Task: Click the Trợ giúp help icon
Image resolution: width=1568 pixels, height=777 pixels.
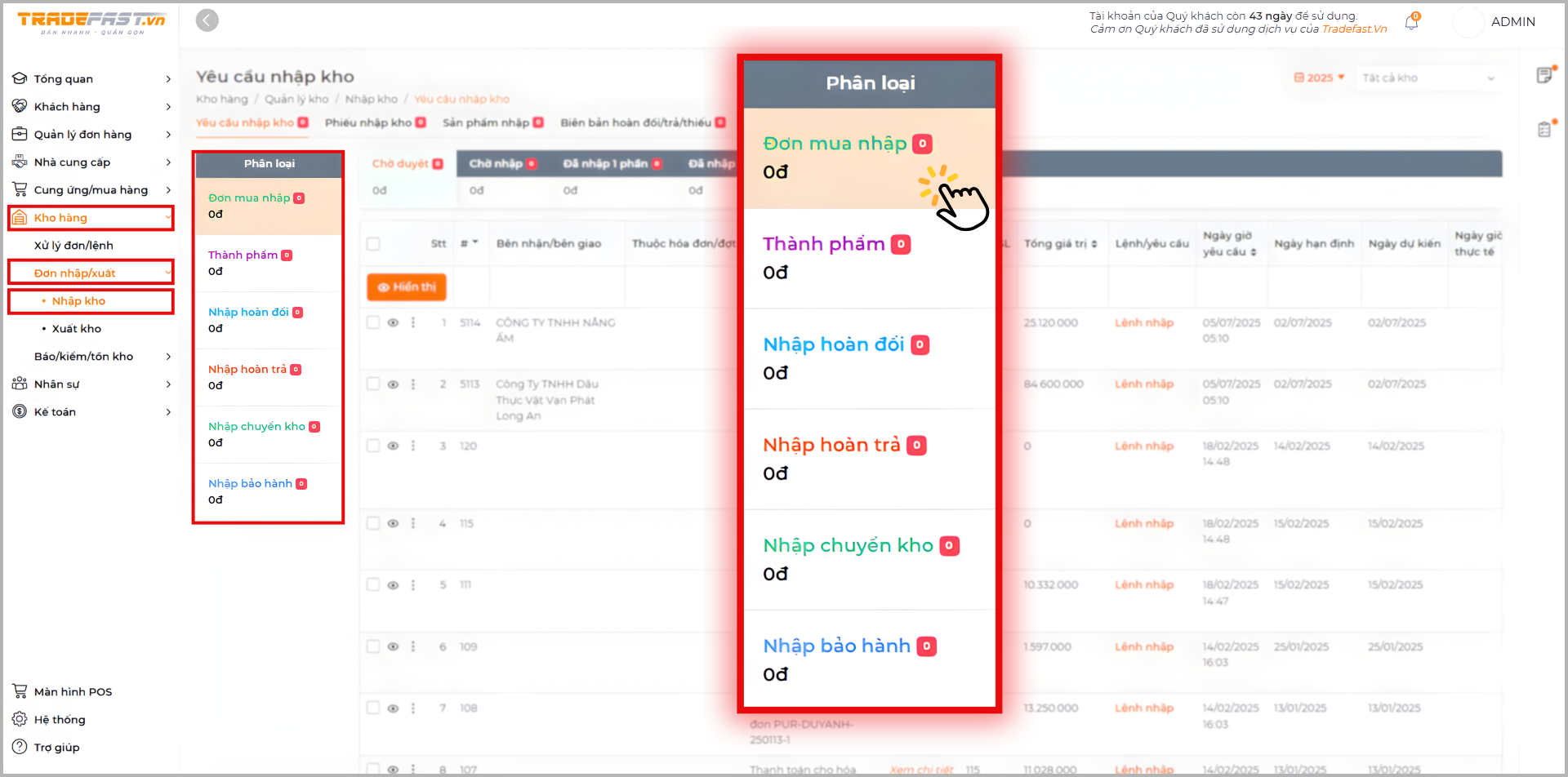Action: point(20,747)
